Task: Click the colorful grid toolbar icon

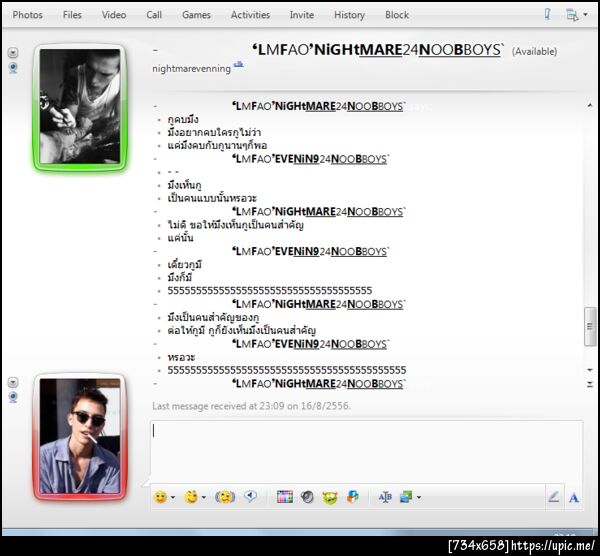Action: tap(285, 497)
